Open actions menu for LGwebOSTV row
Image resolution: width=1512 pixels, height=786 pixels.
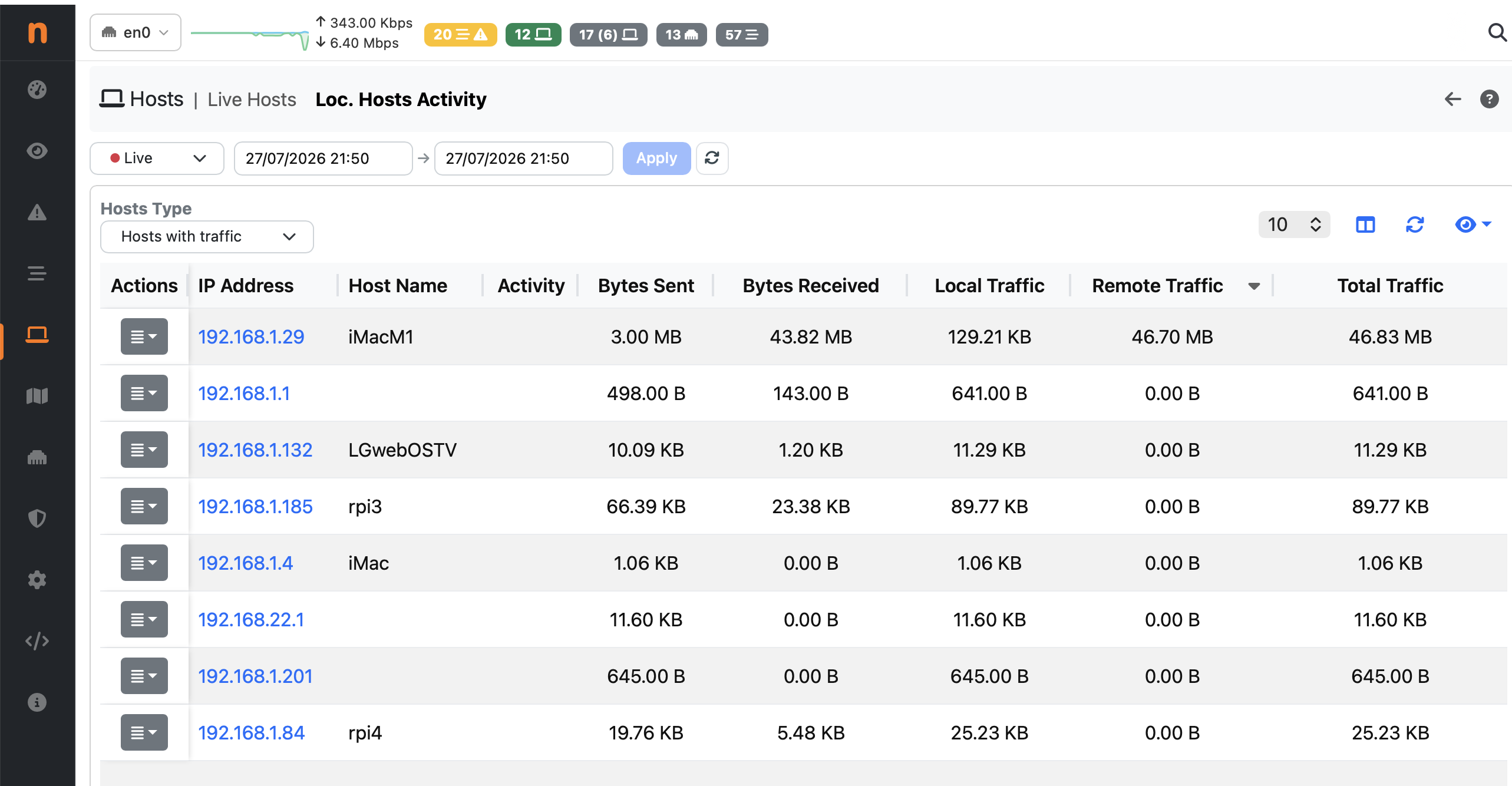[x=144, y=450]
